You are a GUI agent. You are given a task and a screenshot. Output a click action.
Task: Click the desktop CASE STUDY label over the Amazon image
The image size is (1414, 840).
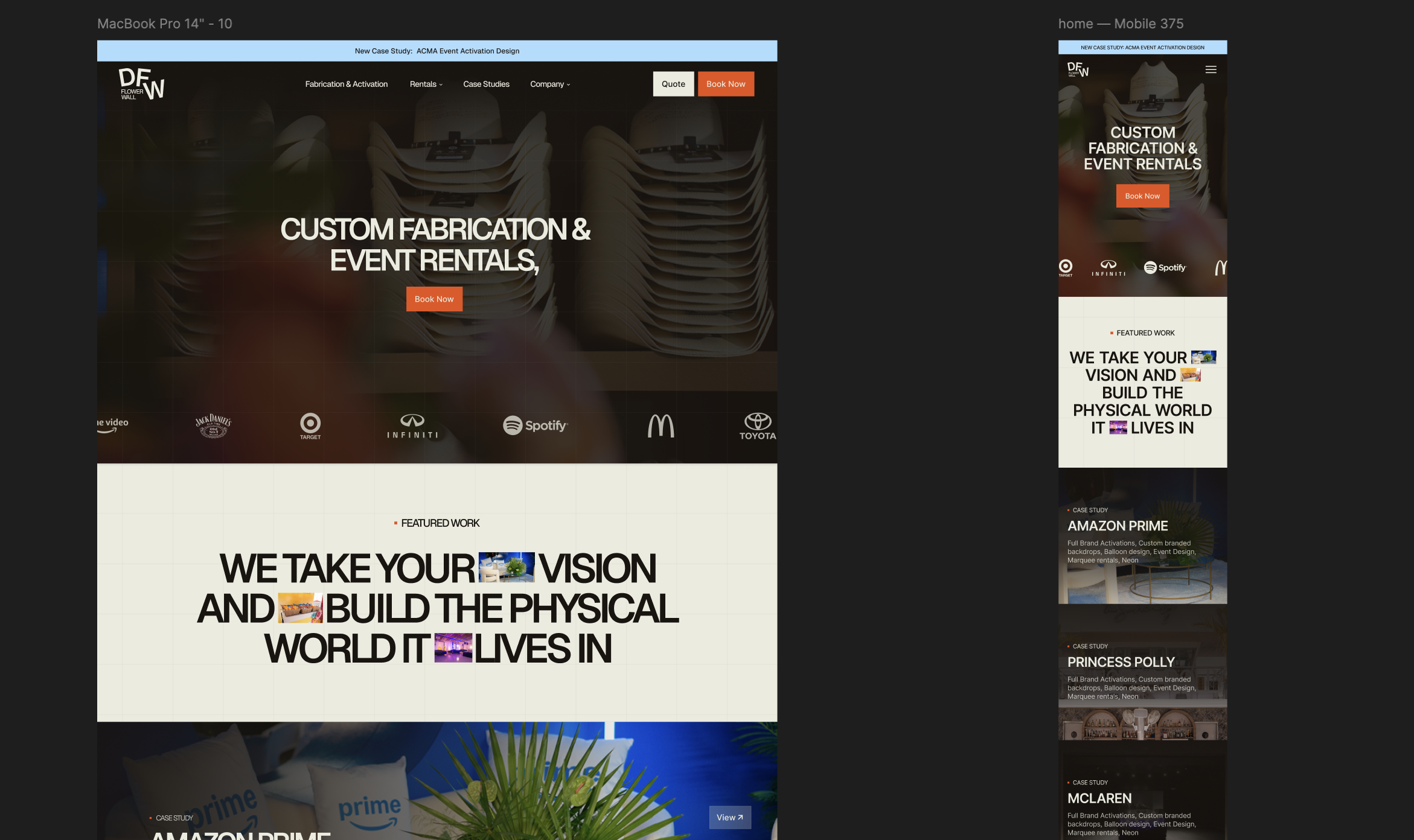174,818
